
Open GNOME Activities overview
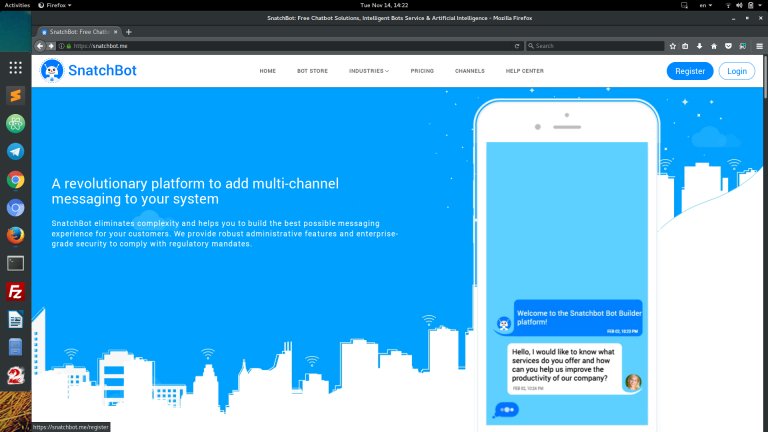(x=17, y=5)
